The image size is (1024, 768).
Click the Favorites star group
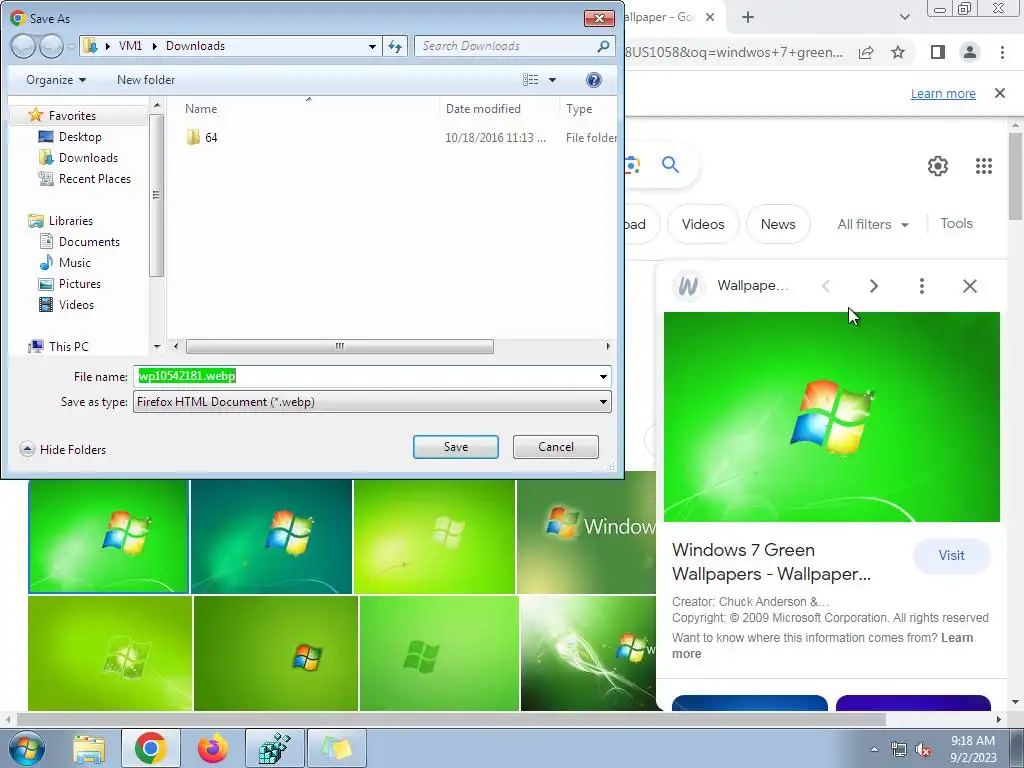[72, 116]
